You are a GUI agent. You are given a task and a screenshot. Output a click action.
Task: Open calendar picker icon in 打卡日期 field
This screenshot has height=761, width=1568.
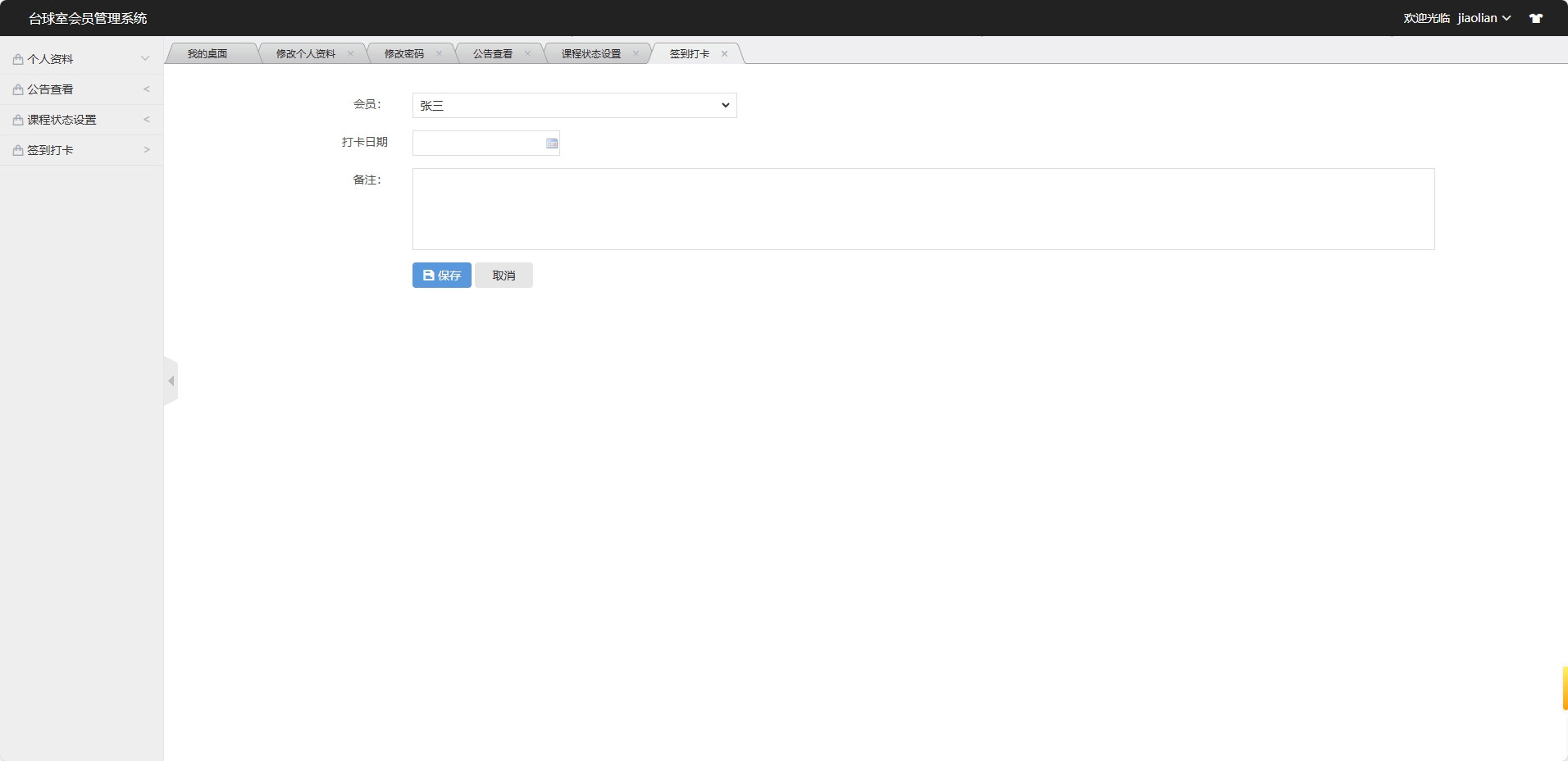[552, 144]
